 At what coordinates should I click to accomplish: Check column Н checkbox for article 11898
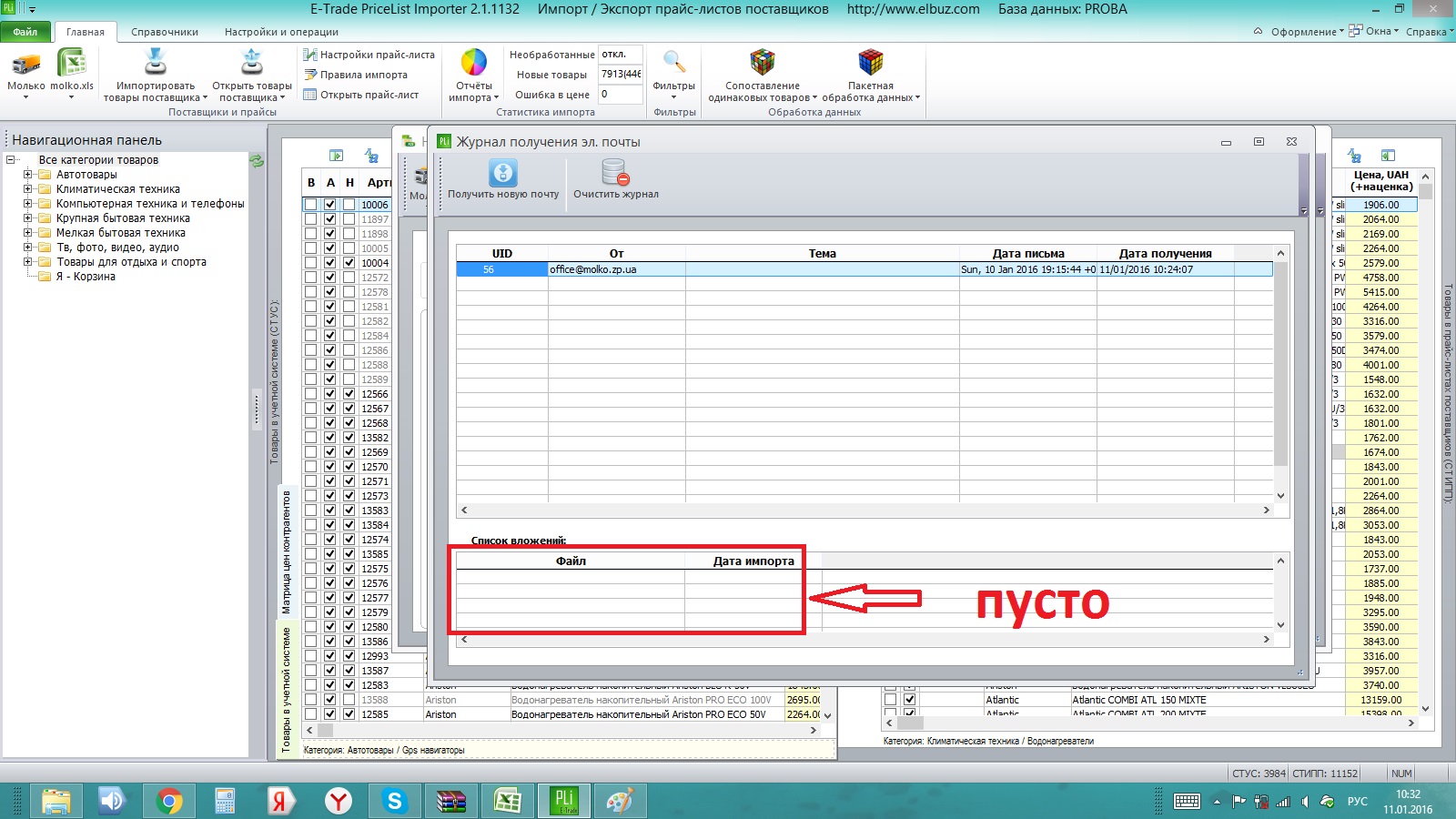click(x=349, y=234)
